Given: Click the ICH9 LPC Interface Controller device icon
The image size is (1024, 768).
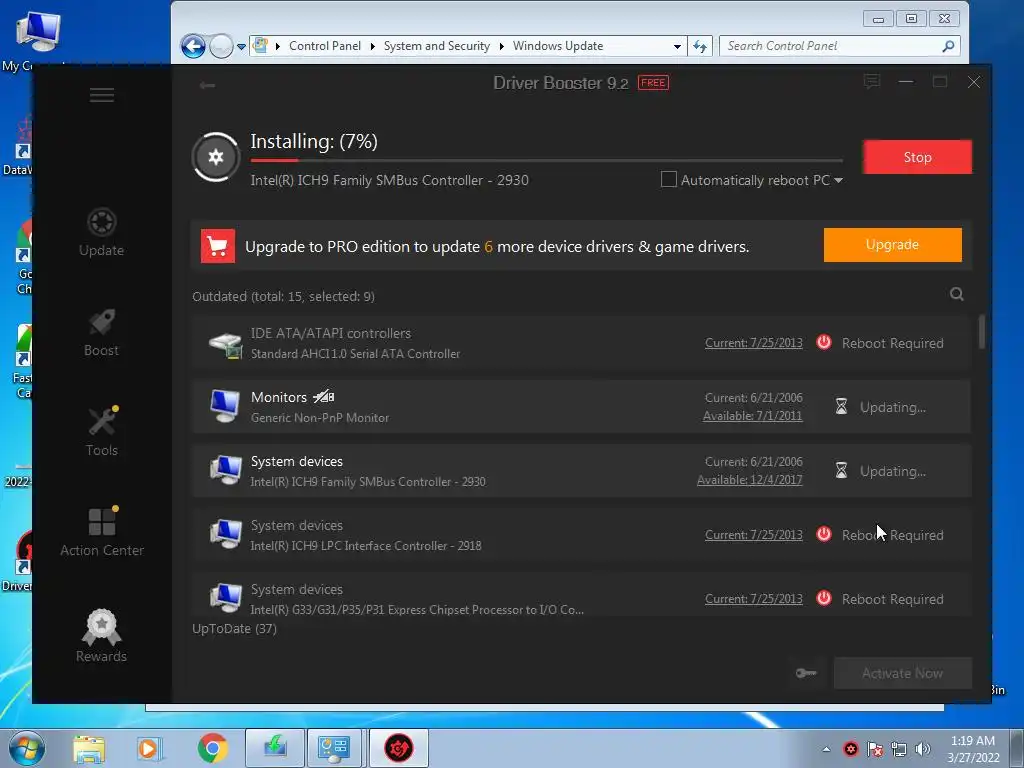Looking at the screenshot, I should 226,535.
